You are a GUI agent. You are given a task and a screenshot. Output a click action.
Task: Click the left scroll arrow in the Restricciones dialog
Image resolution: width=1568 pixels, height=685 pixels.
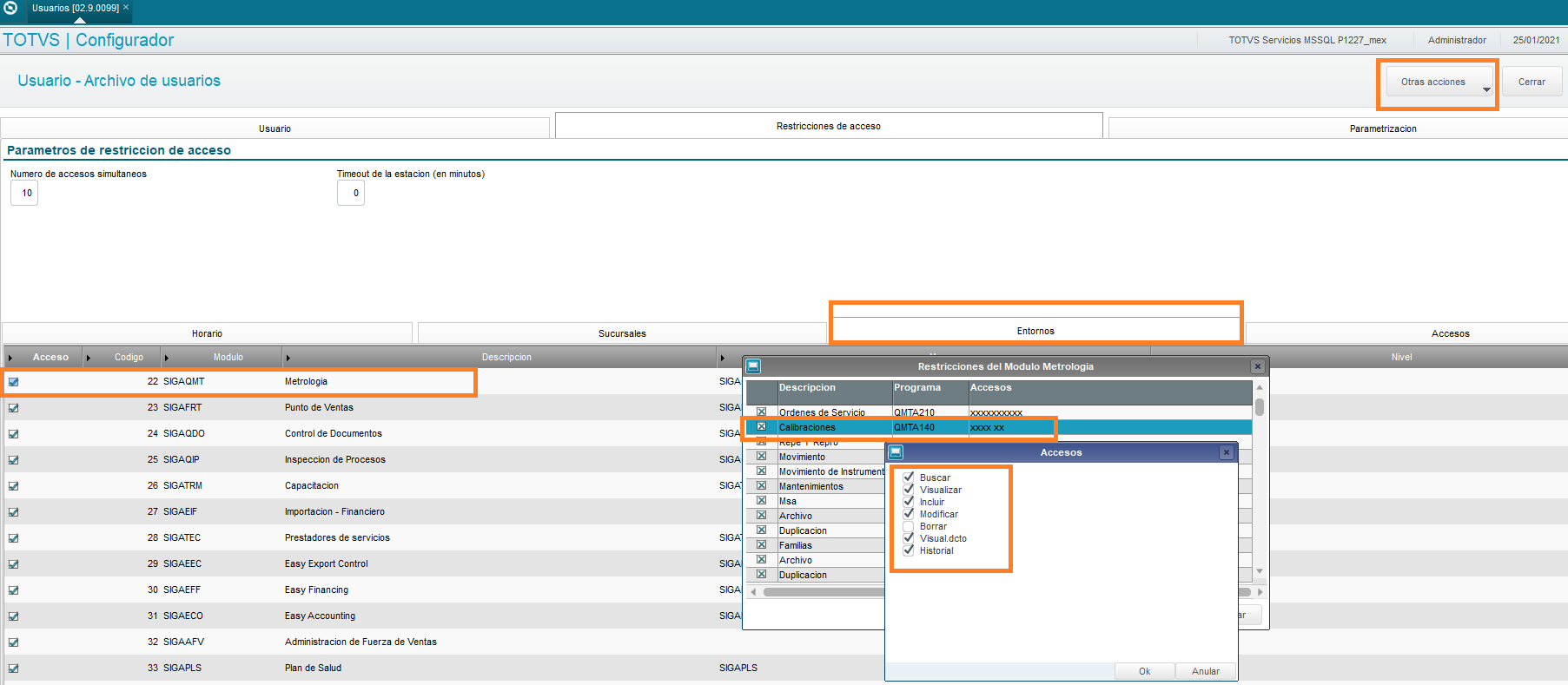click(x=753, y=592)
